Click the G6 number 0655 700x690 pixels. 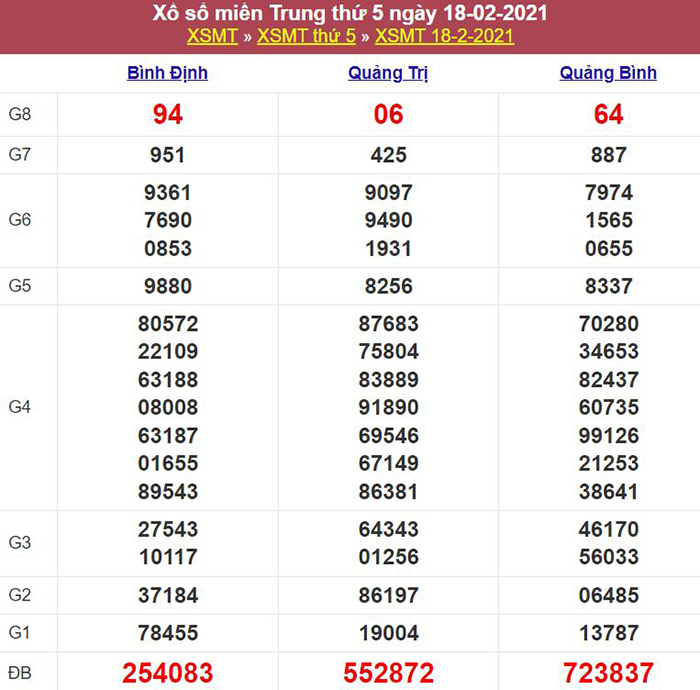(609, 249)
